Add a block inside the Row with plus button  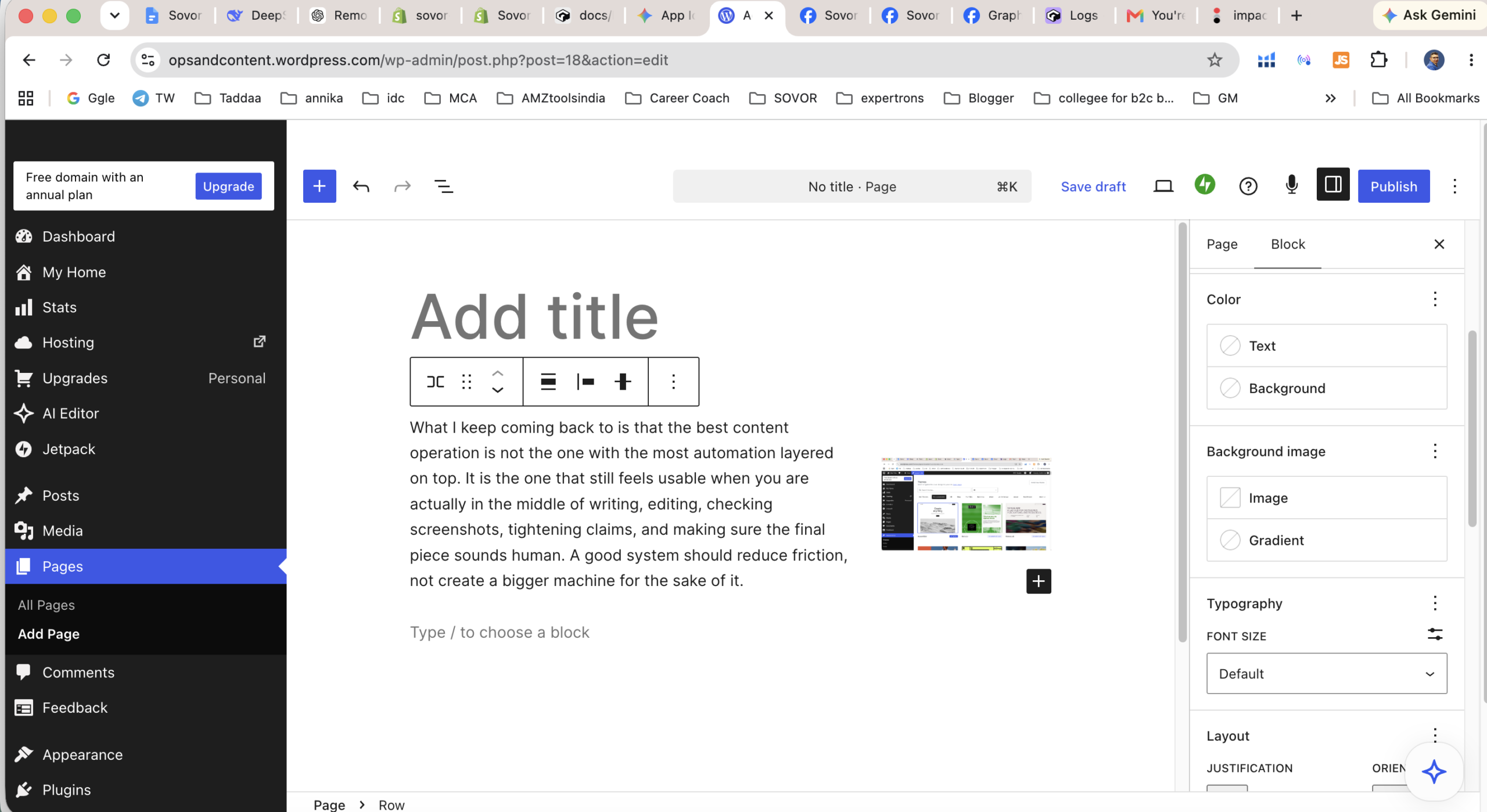[x=1039, y=581]
